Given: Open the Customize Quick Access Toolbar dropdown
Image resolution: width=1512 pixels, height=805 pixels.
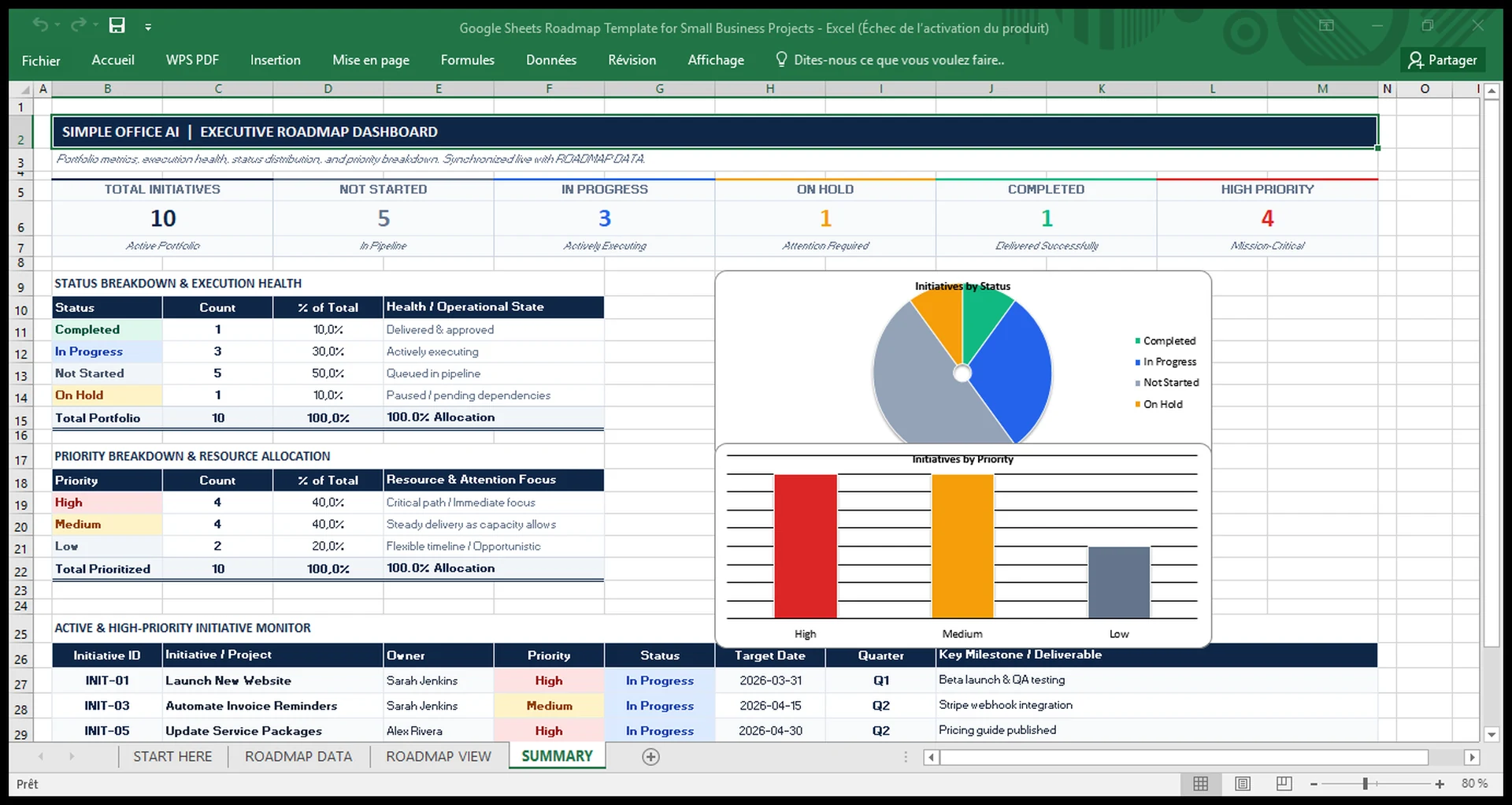Looking at the screenshot, I should 148,27.
